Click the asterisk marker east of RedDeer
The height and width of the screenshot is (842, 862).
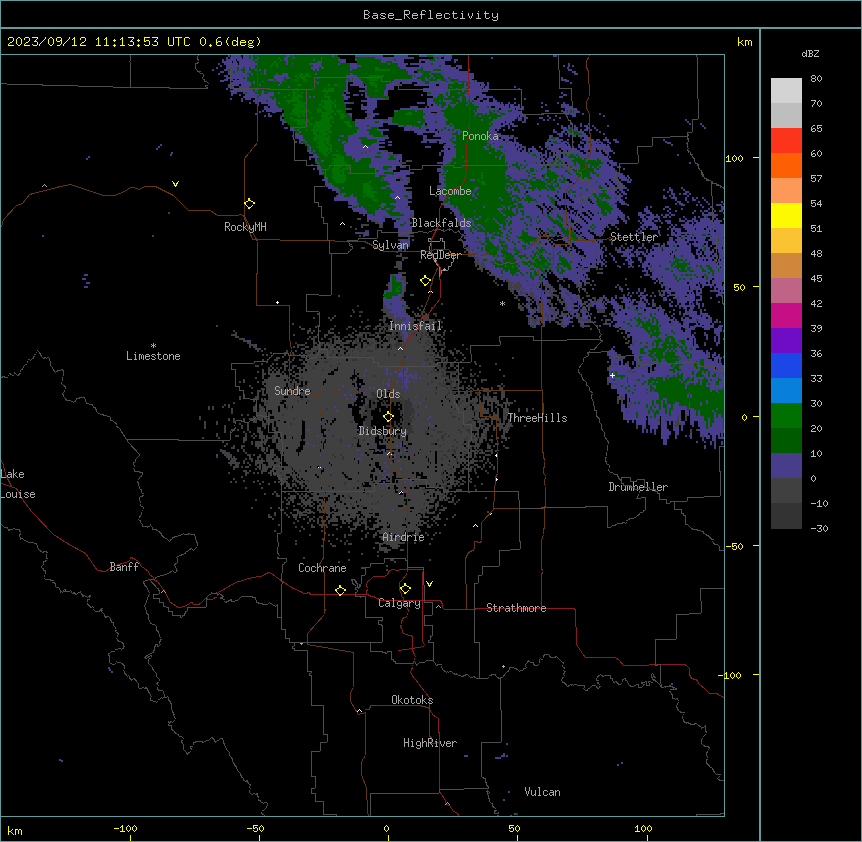502,303
